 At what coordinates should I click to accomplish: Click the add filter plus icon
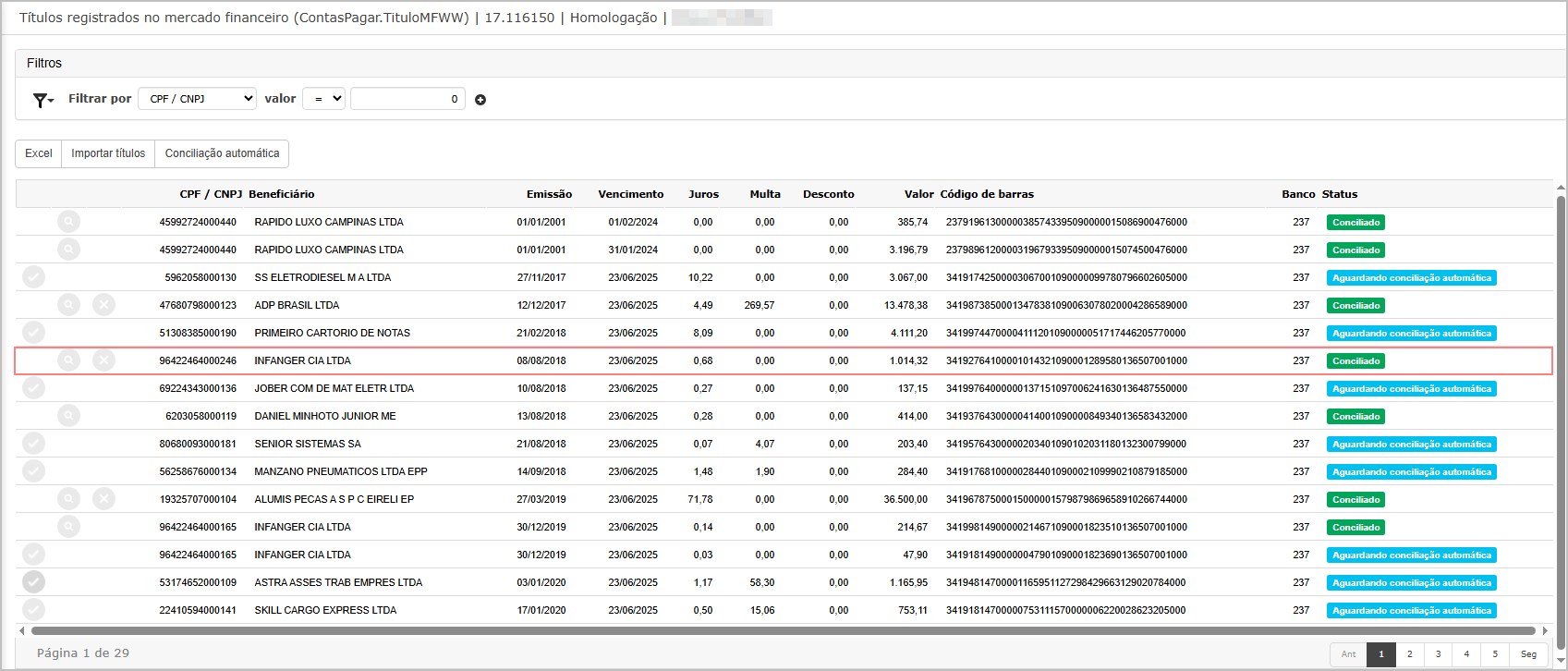pos(480,100)
